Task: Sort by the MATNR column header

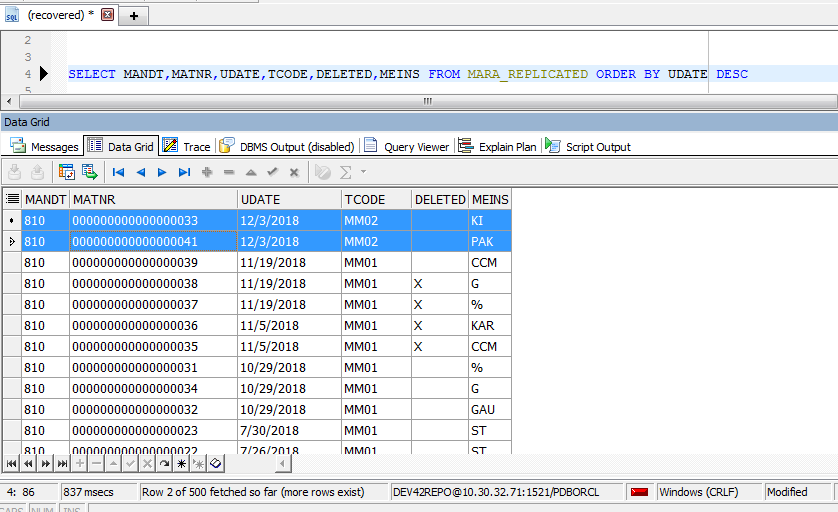Action: (x=153, y=199)
